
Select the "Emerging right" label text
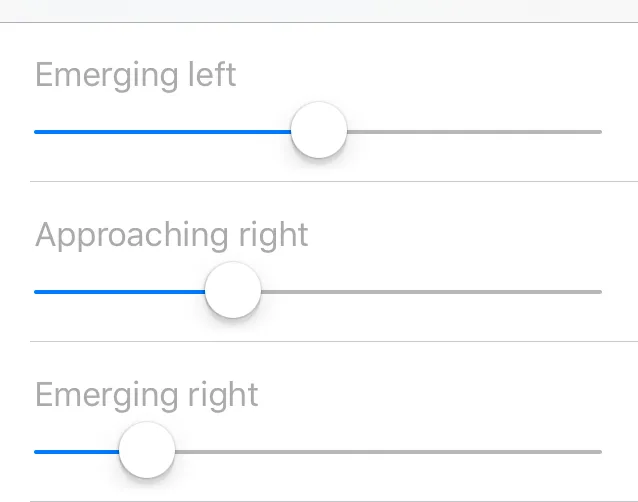click(147, 395)
